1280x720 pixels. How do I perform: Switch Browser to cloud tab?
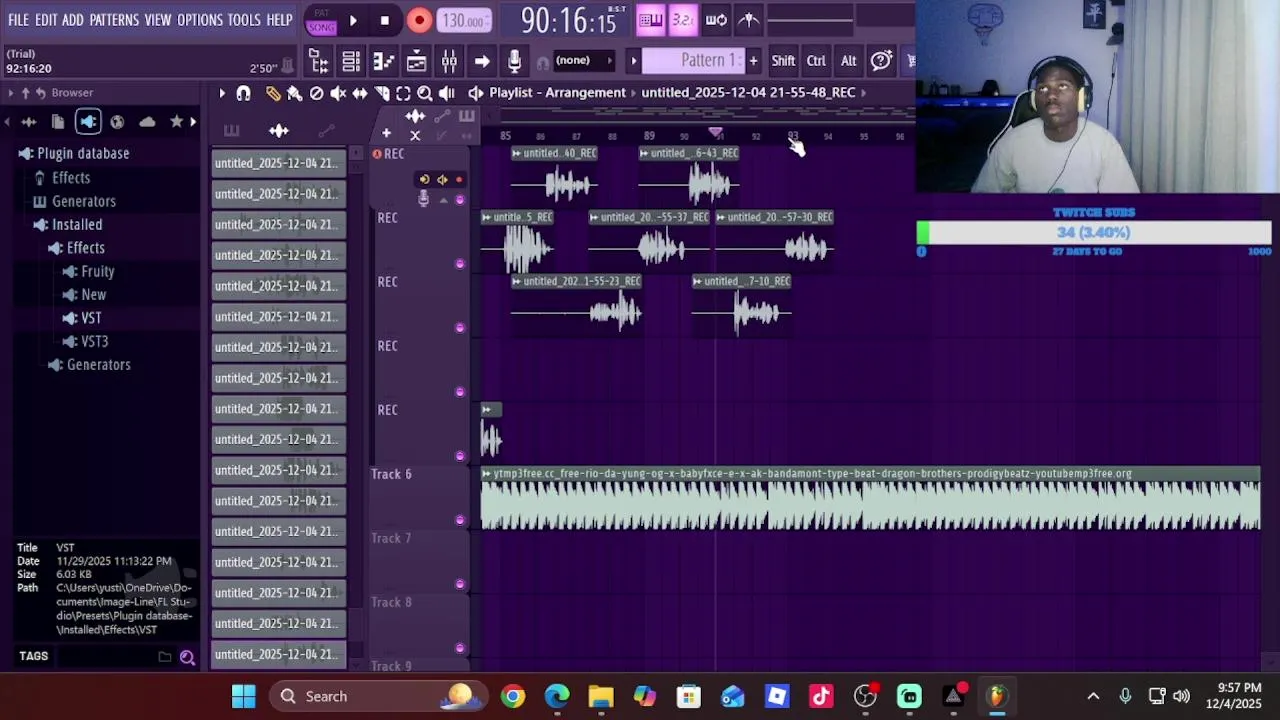147,122
